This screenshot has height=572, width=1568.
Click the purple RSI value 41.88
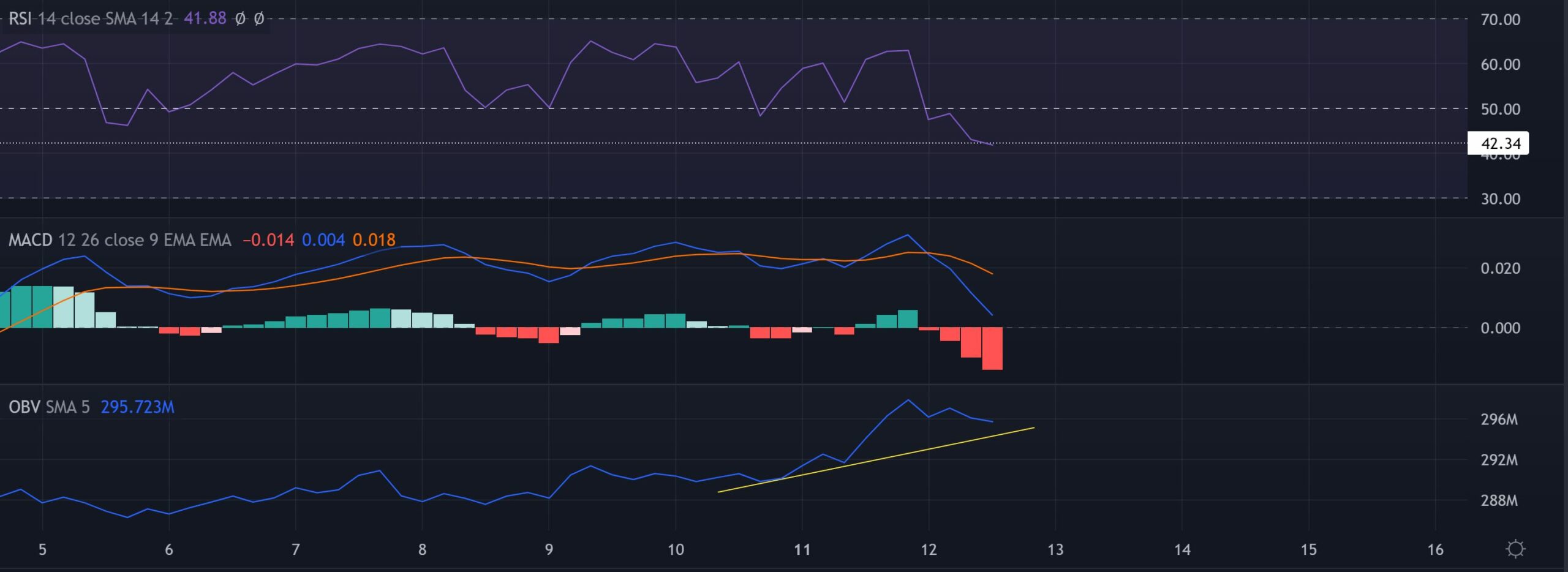pyautogui.click(x=205, y=19)
